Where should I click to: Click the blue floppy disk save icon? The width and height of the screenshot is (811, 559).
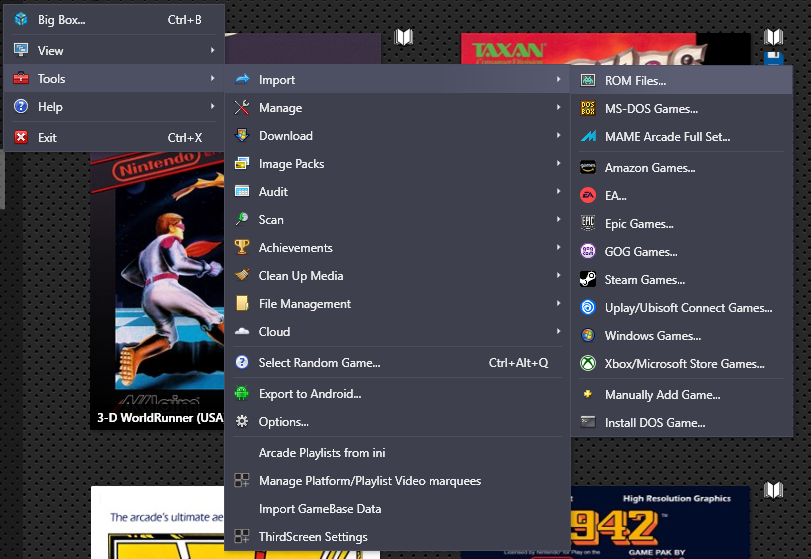pos(774,58)
